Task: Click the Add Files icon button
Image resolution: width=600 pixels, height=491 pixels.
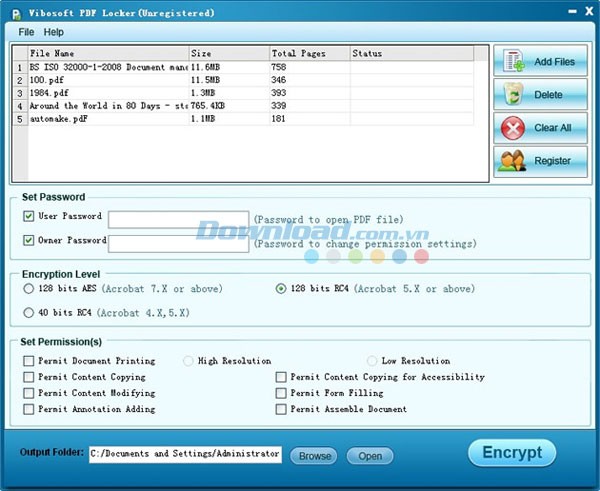Action: click(x=540, y=60)
